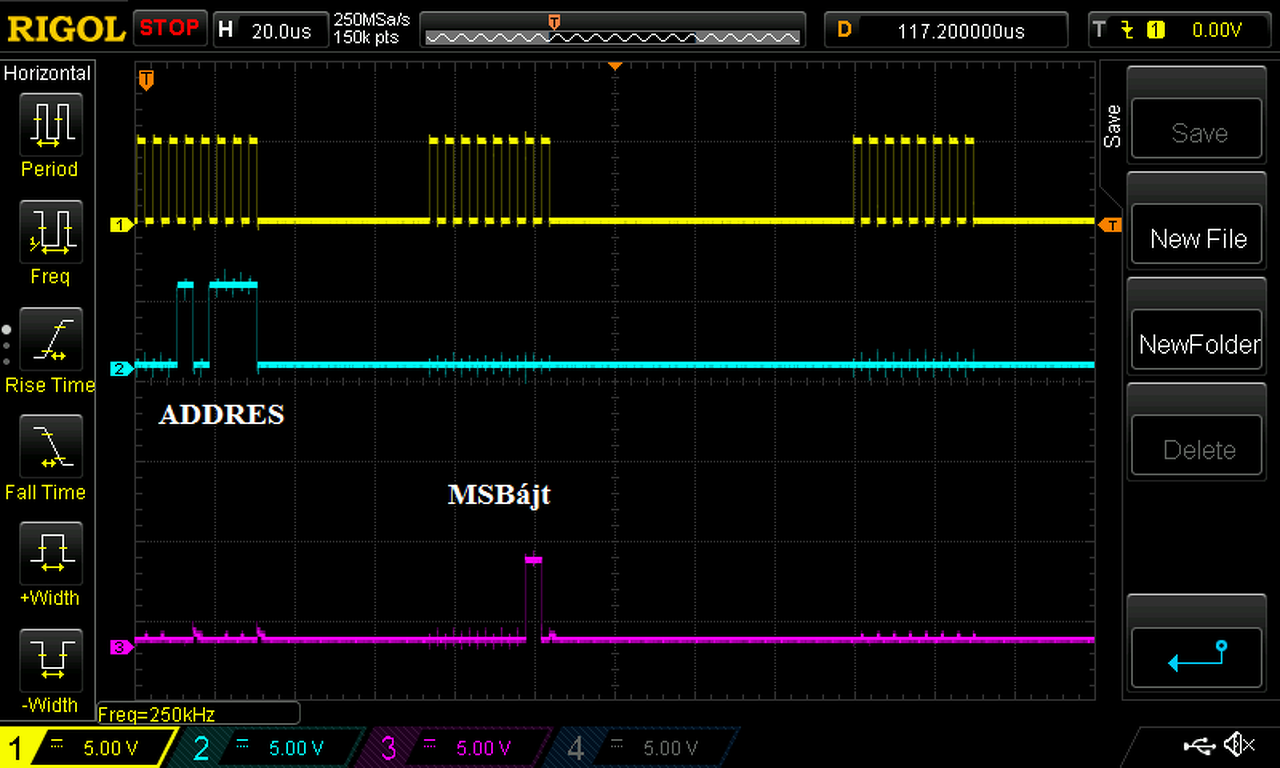
Task: Select the Rise Time measurement icon
Action: 50,339
